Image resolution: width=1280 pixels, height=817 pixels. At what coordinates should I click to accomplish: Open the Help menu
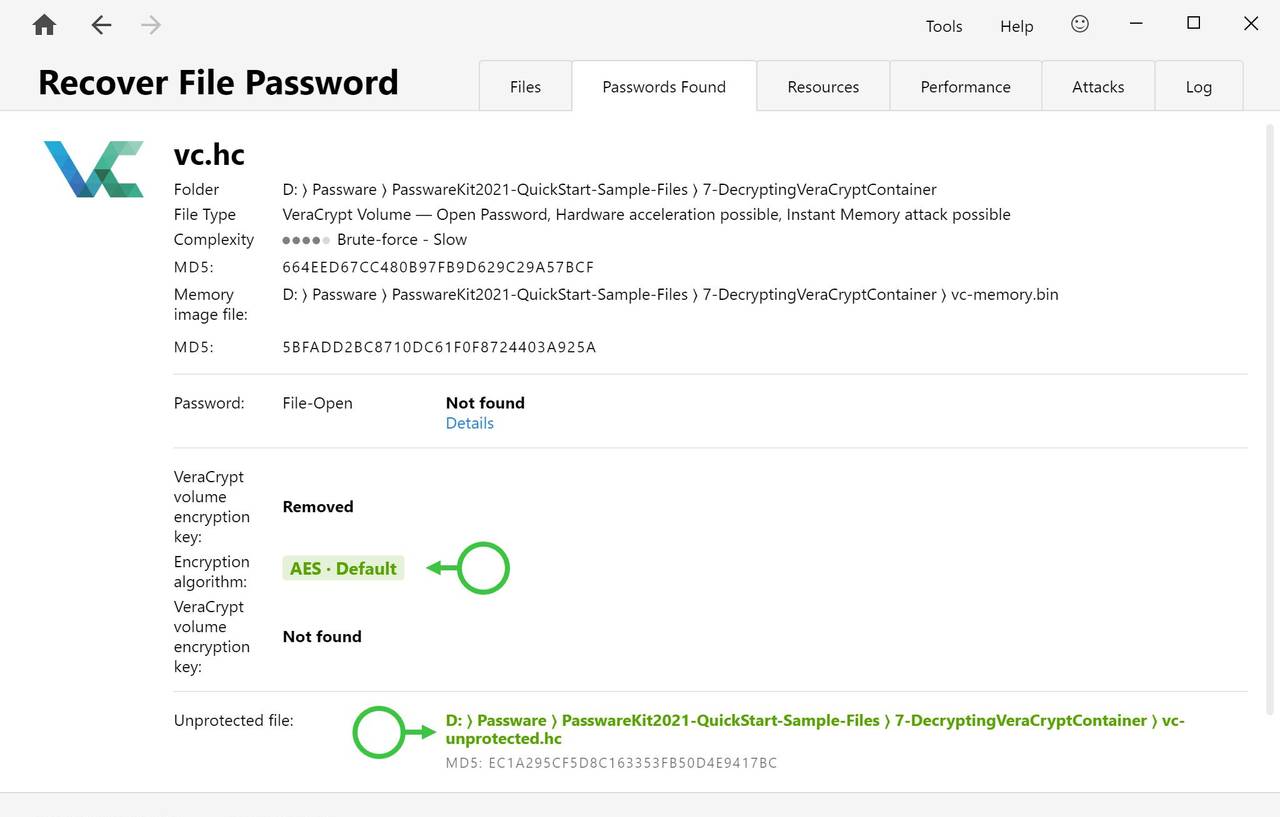(x=1016, y=26)
